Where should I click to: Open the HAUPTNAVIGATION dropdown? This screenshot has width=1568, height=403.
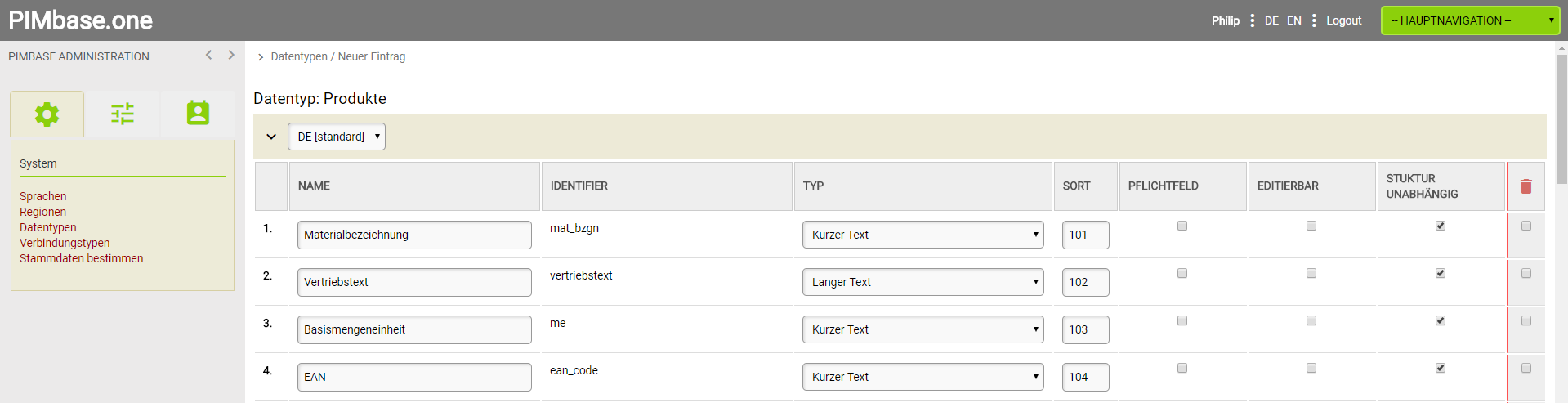coord(1470,20)
